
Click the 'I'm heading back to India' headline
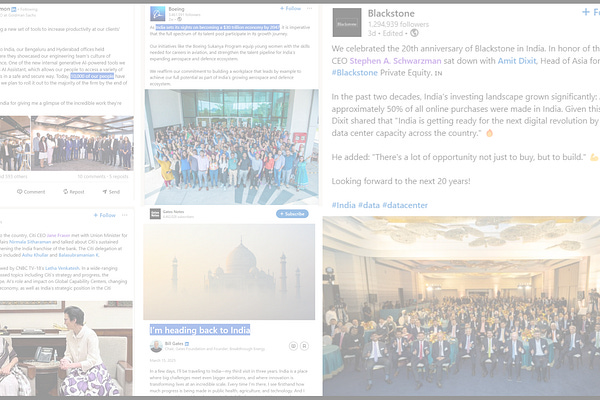(200, 330)
